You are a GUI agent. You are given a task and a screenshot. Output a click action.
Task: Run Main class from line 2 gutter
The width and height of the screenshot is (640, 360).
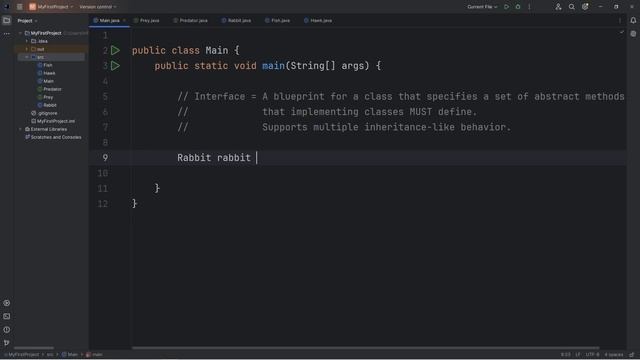coord(116,50)
